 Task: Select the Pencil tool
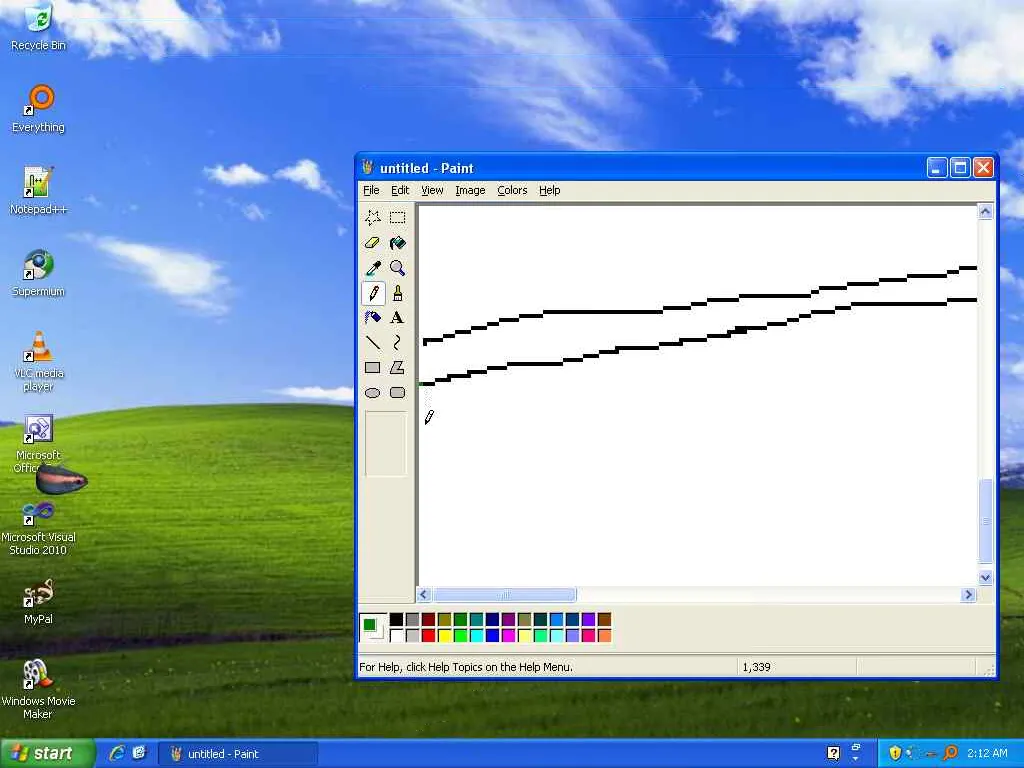[373, 293]
